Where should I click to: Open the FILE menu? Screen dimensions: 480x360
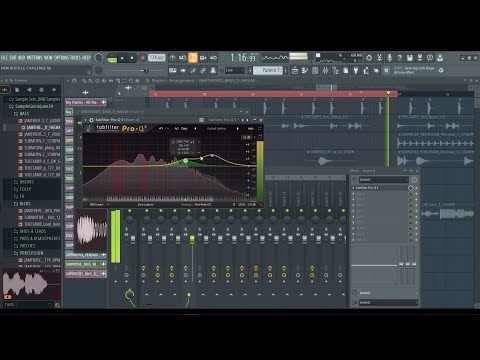point(4,58)
